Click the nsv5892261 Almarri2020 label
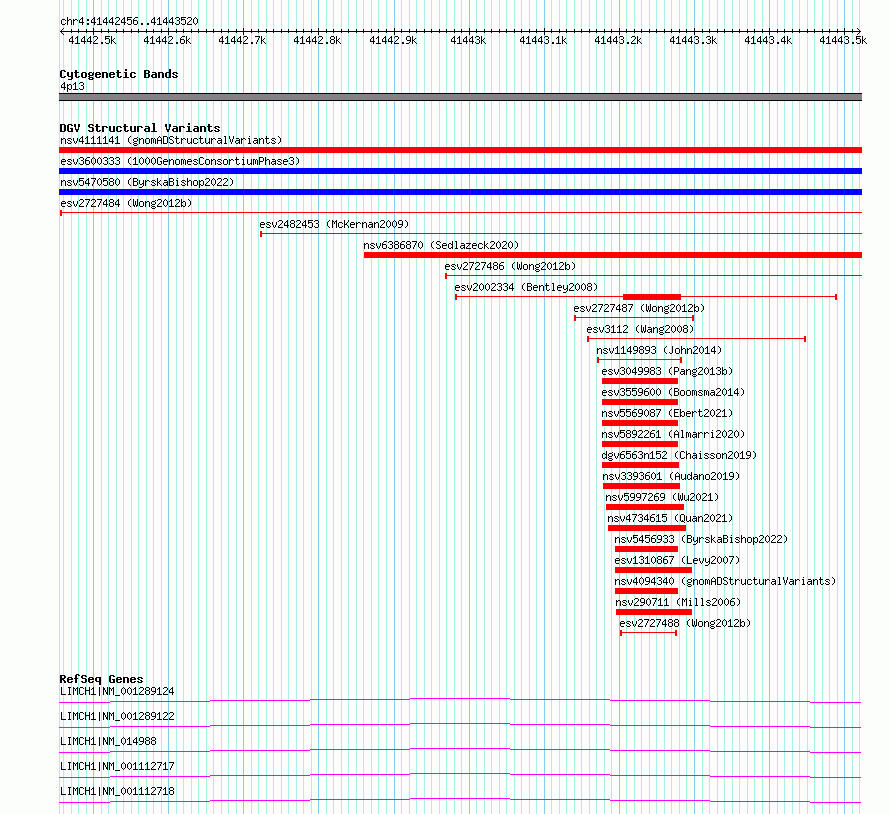890x814 pixels. (673, 434)
